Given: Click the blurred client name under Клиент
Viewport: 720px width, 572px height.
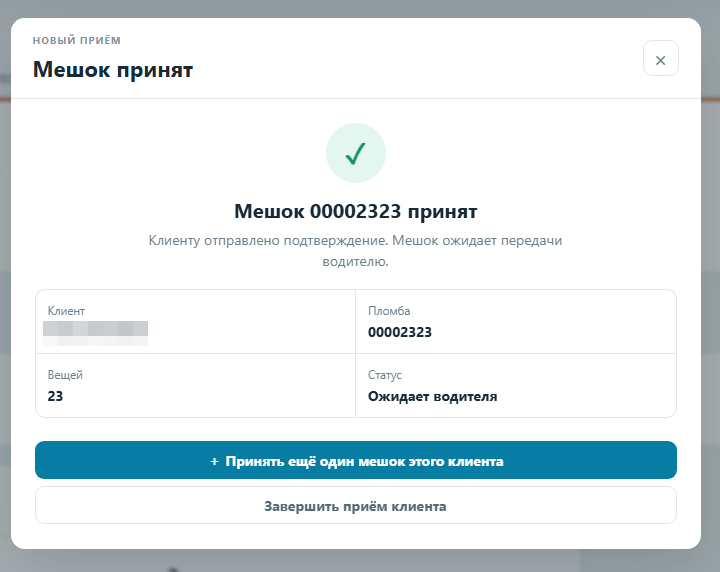Looking at the screenshot, I should [x=96, y=333].
